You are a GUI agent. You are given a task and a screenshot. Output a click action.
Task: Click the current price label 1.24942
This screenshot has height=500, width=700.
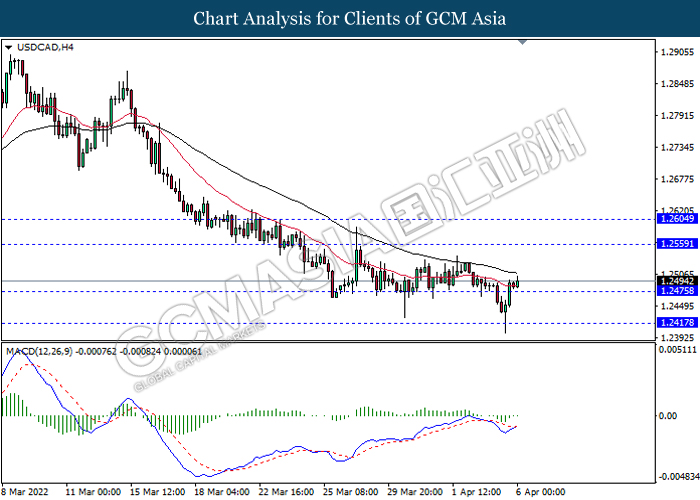coord(677,281)
